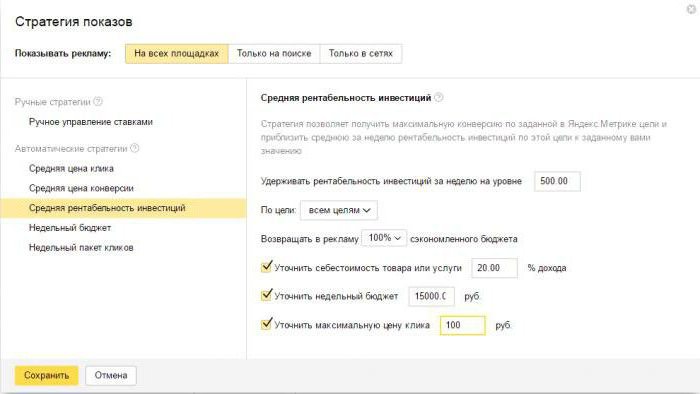Screen dimensions: 700x394
Task: Click the сэкономленного бюджета text
Action: [x=464, y=239]
